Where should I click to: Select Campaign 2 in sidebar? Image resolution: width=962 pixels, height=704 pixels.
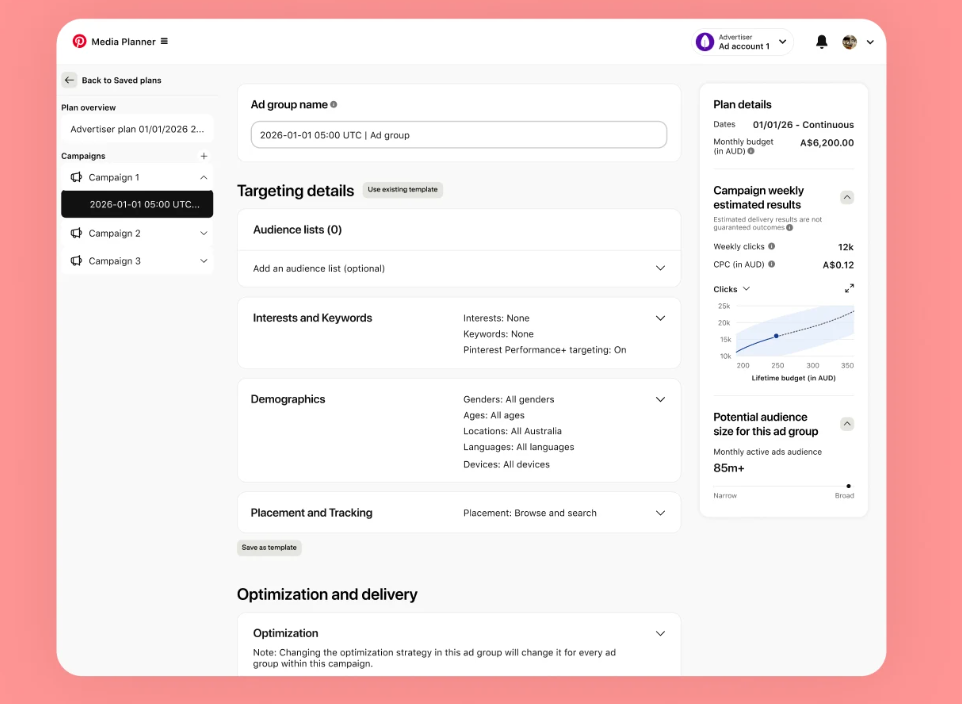pos(114,233)
